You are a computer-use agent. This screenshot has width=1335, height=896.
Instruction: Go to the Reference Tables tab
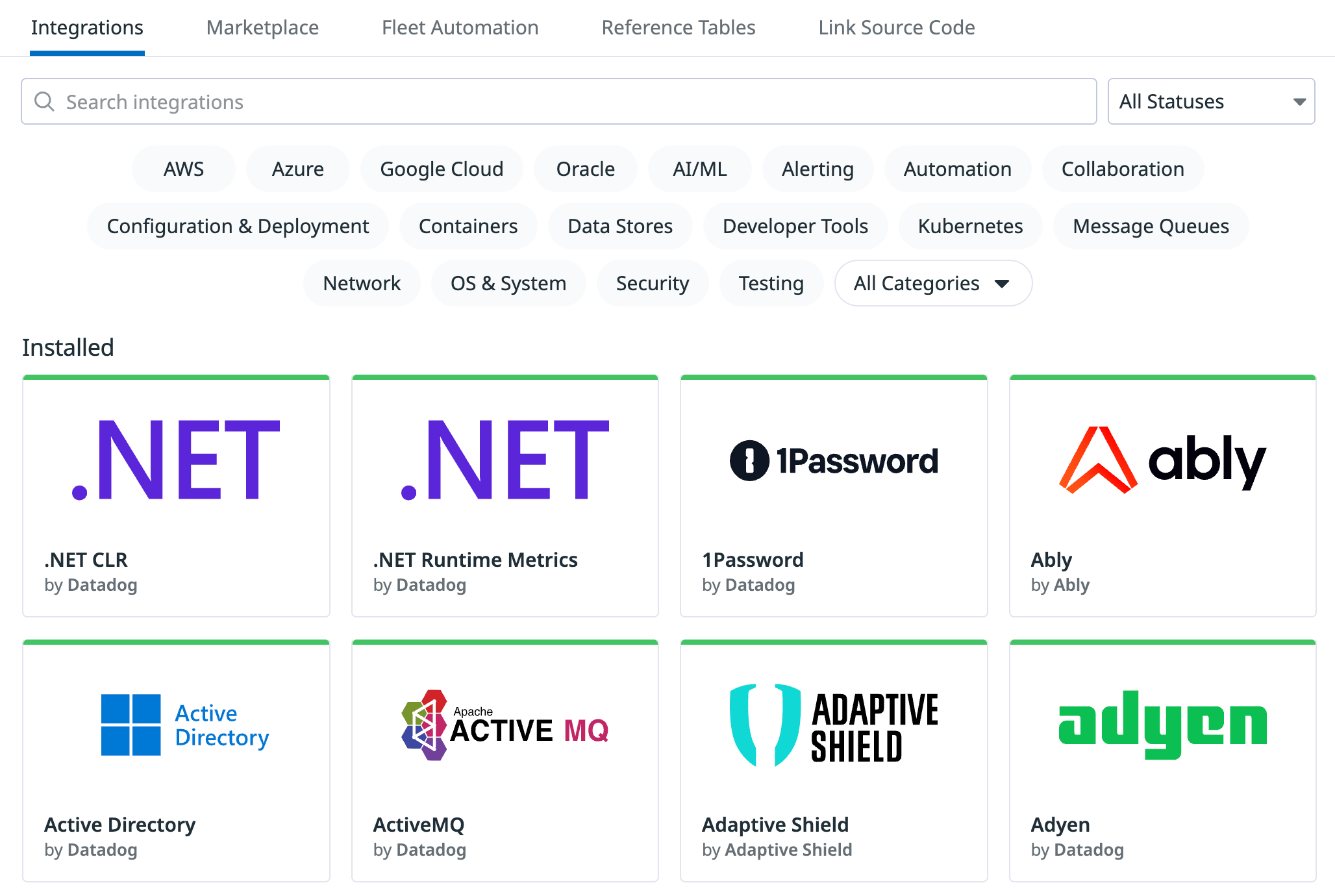point(678,27)
